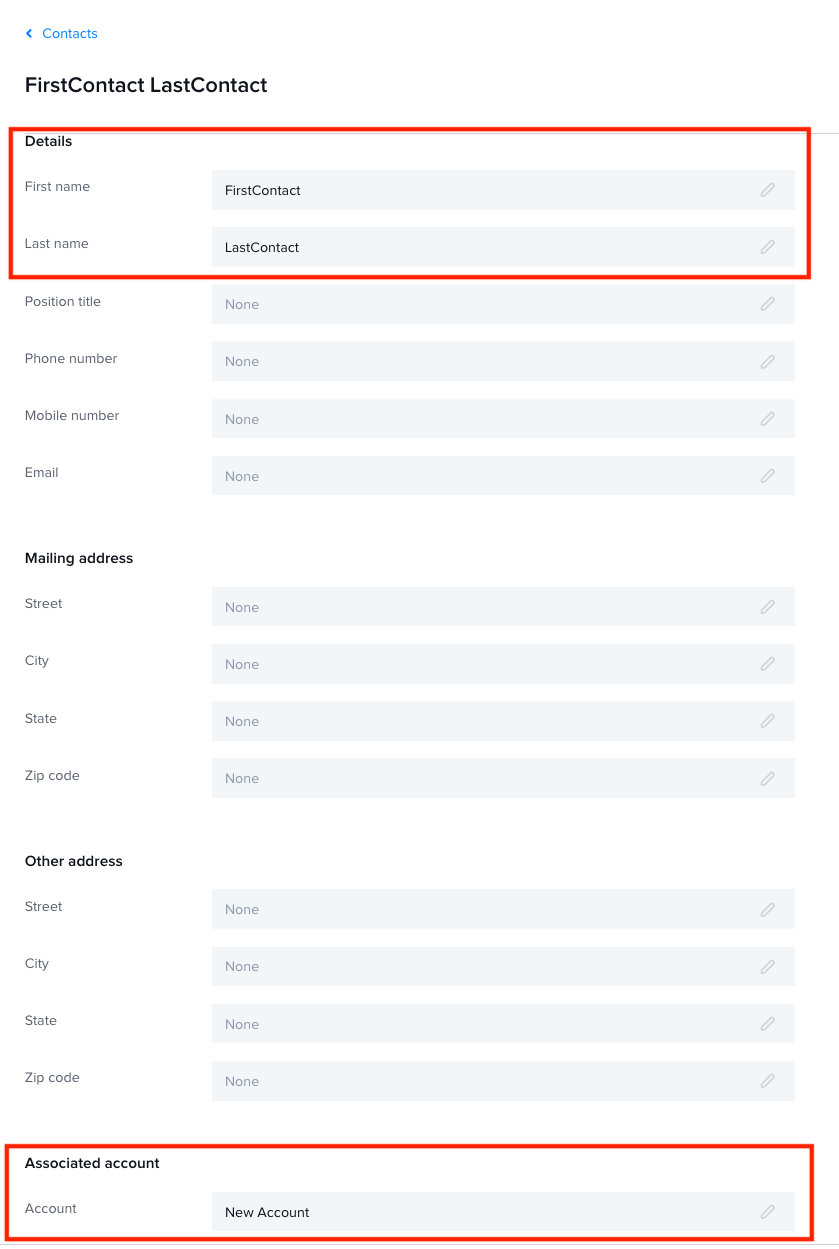Edit the Last name using its pencil icon
The height and width of the screenshot is (1249, 839).
768,247
